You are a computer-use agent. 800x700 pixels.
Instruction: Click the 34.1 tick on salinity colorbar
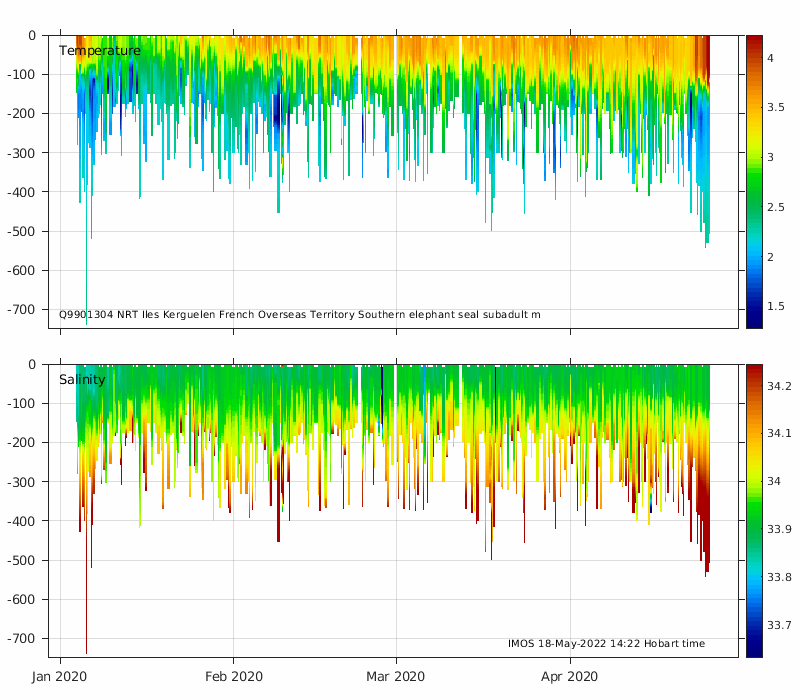780,434
